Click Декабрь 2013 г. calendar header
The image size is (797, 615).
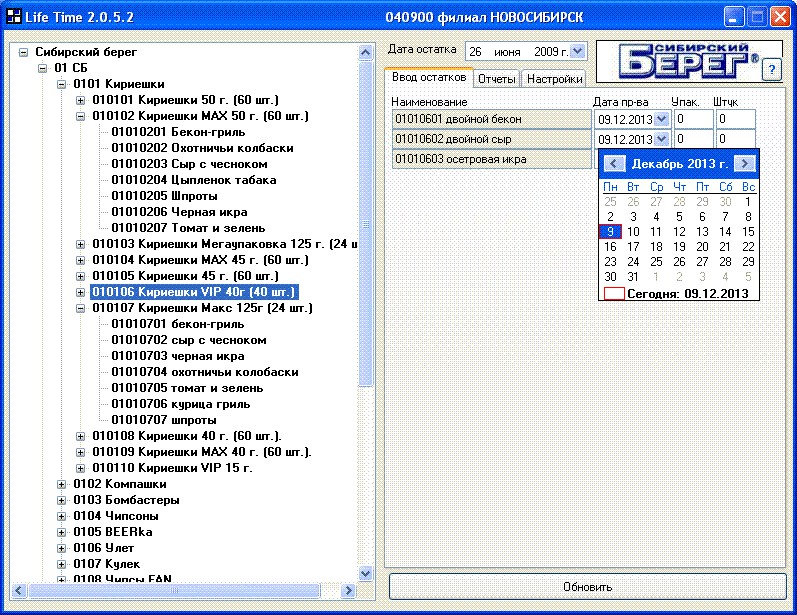(x=680, y=164)
